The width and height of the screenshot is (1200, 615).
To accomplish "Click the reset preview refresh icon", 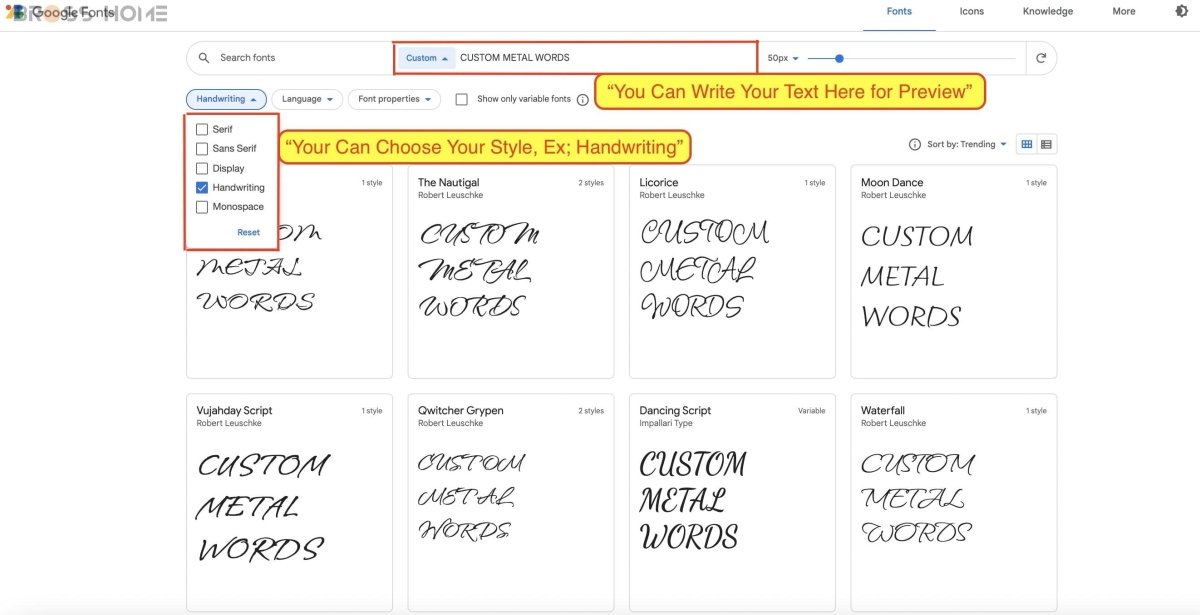I will coord(1041,58).
